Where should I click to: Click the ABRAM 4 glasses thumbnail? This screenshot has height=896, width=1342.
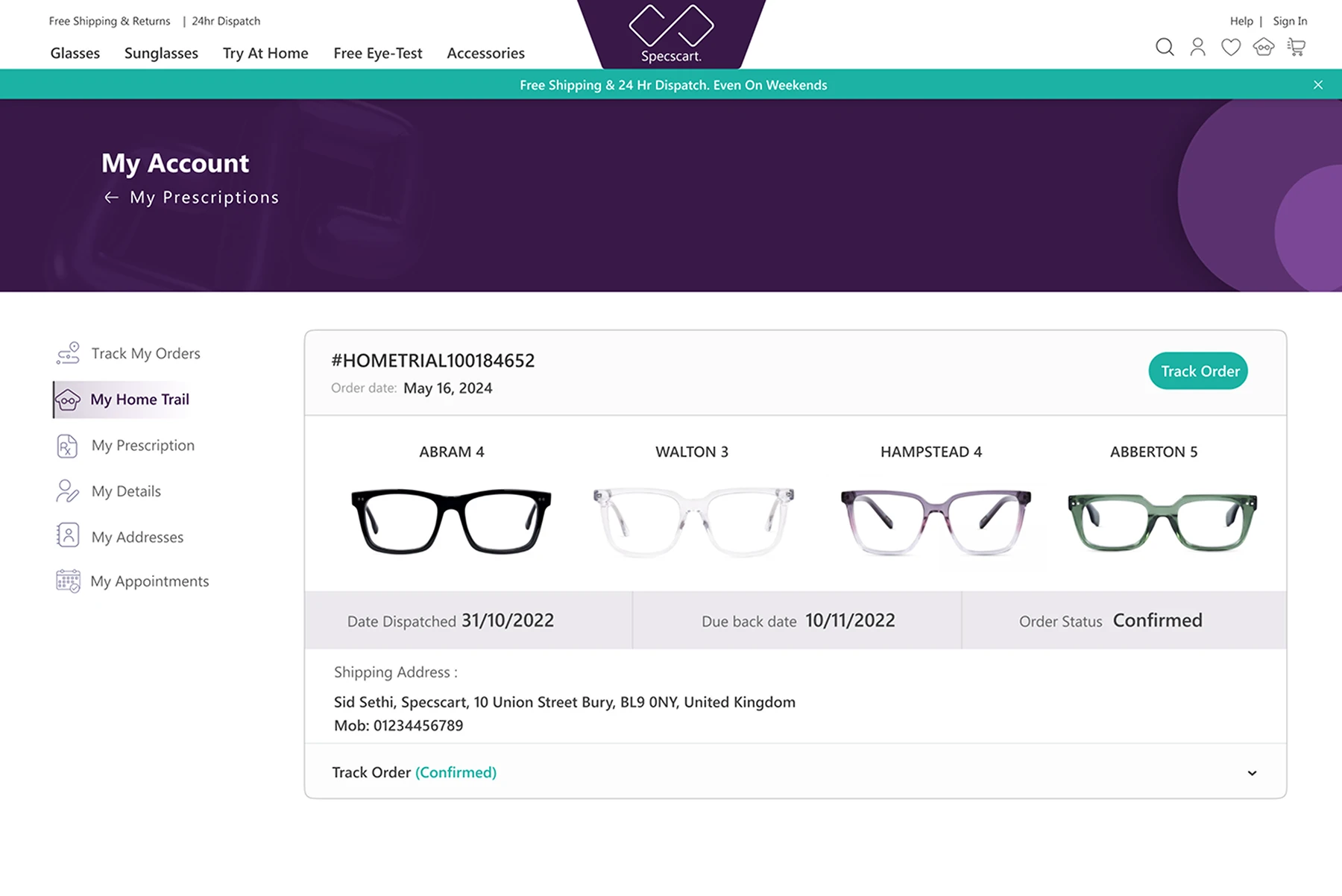[451, 520]
